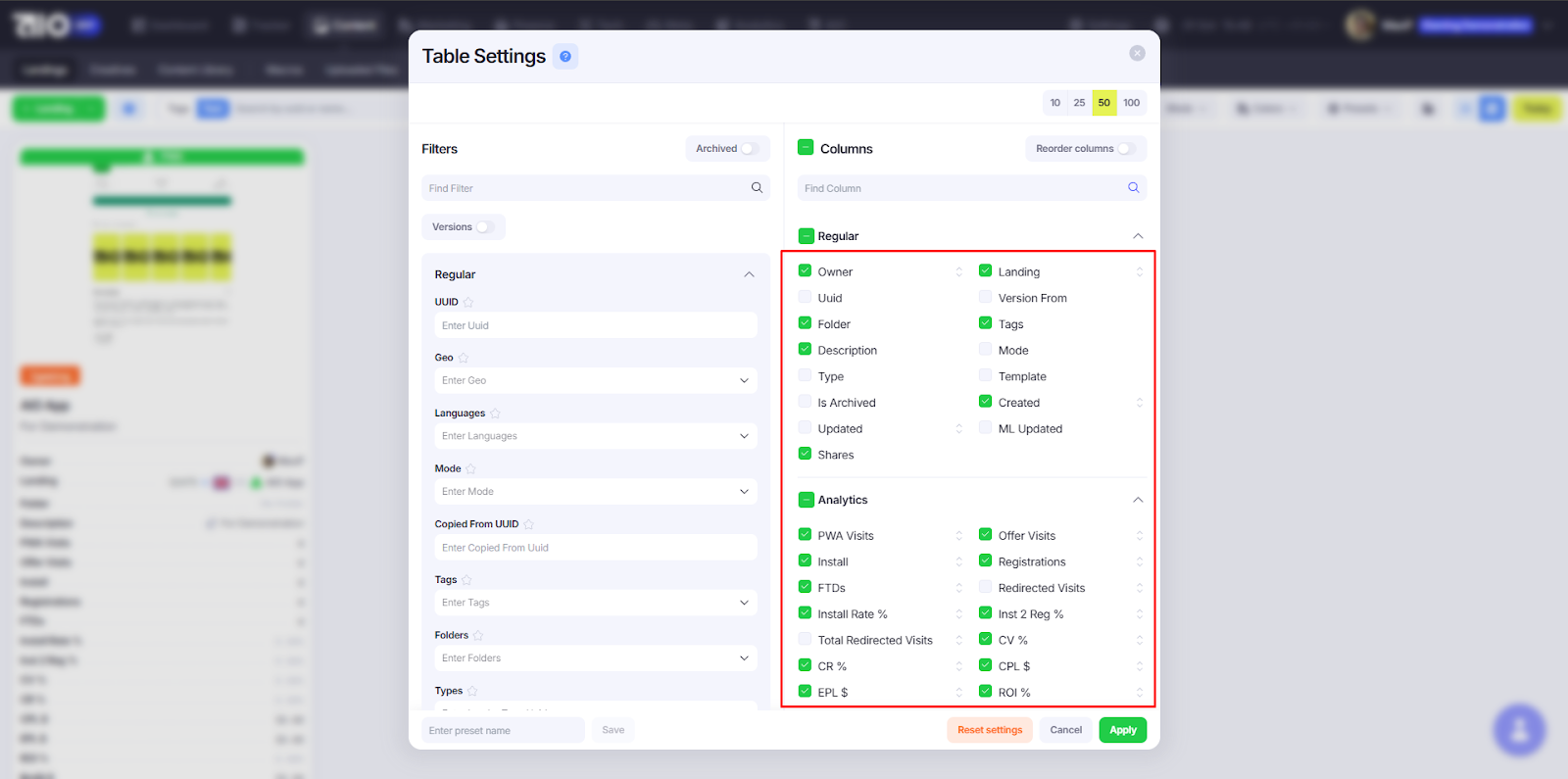The image size is (1568, 779).
Task: Favorite the Languages filter with star icon
Action: tap(495, 414)
